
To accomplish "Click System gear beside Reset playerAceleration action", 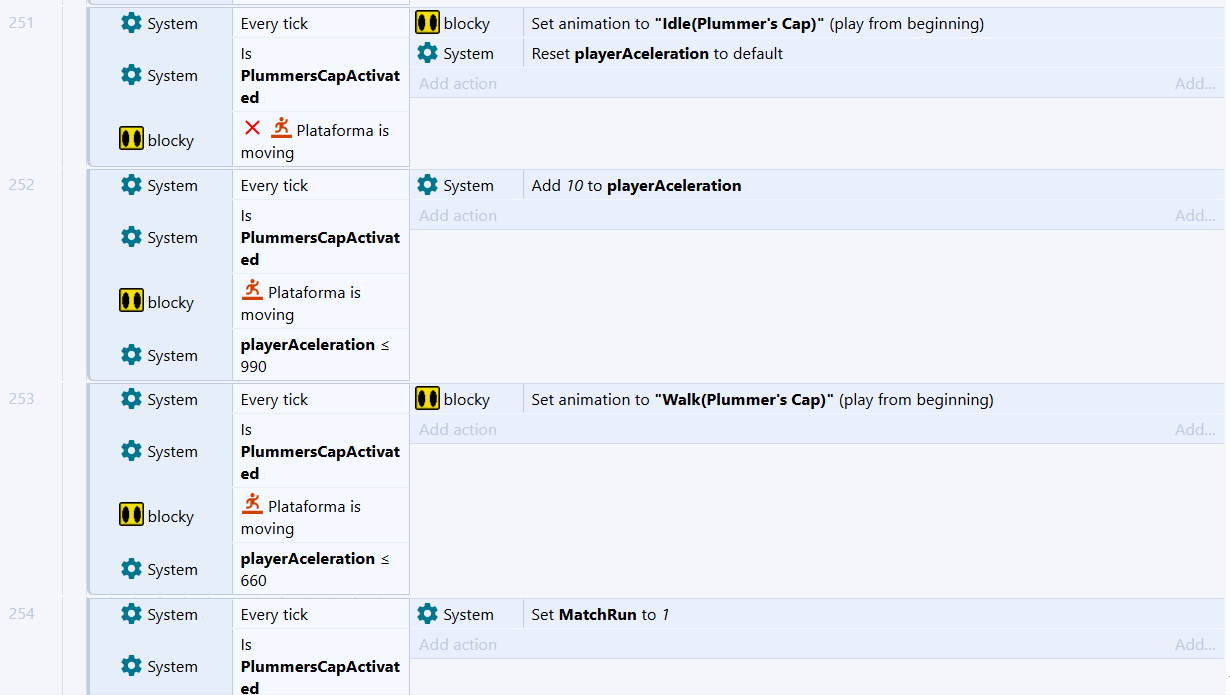I will pyautogui.click(x=427, y=53).
